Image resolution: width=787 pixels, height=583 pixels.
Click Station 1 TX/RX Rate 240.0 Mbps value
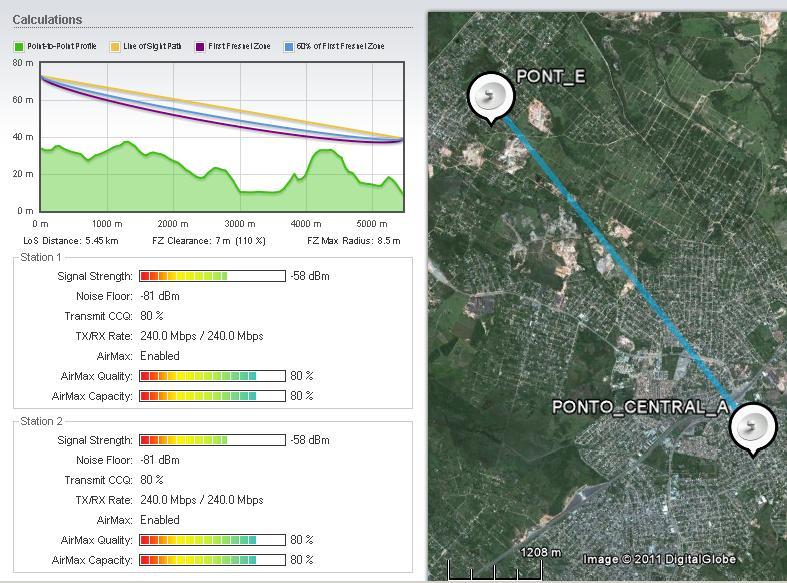(x=202, y=336)
